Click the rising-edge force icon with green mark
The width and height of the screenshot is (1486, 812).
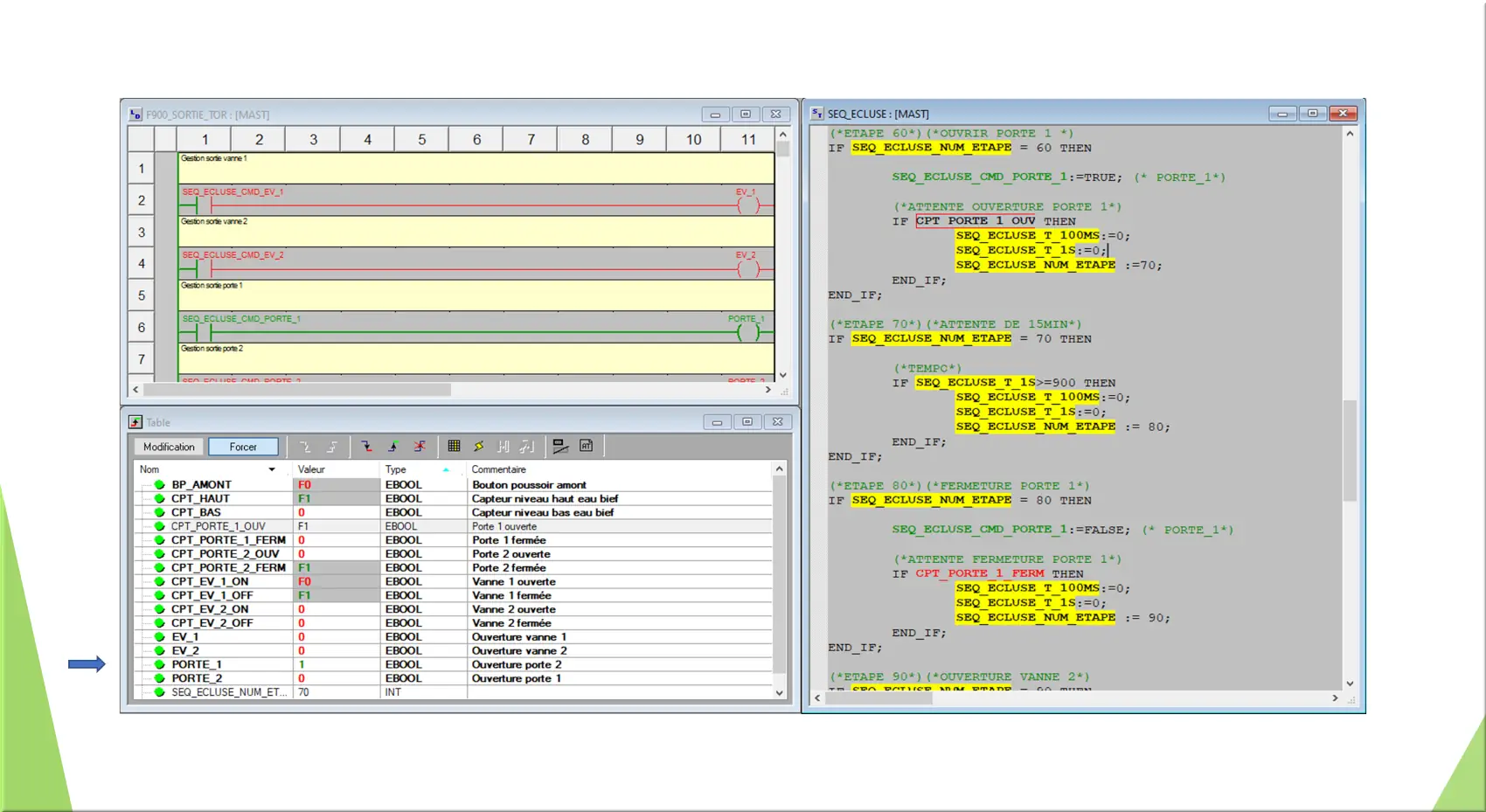point(393,447)
